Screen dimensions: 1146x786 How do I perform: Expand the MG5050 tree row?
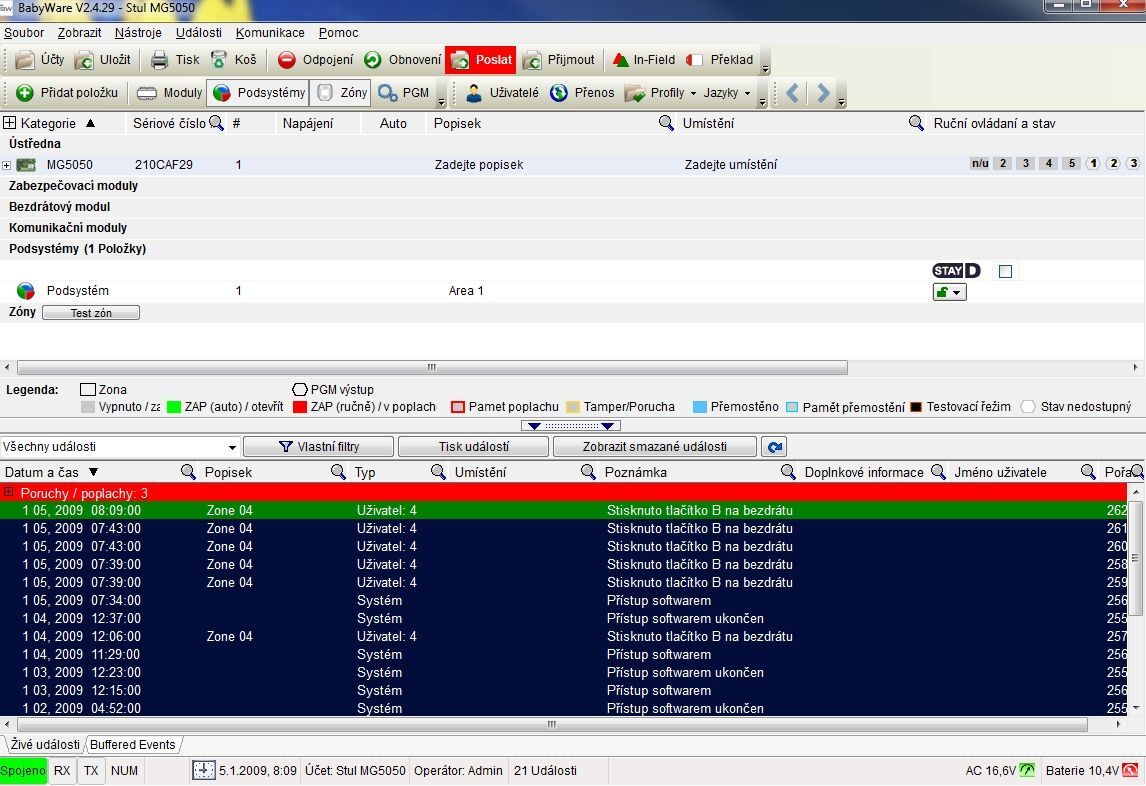pos(7,165)
